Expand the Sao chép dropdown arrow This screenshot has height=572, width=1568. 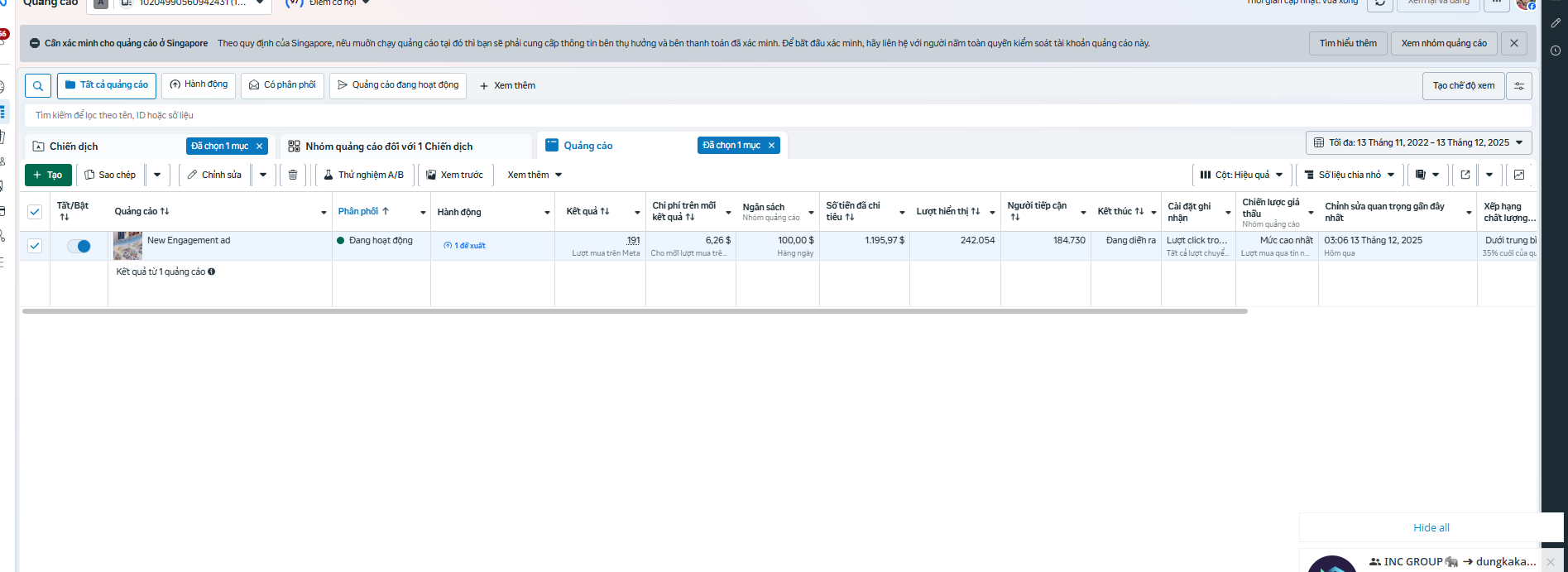tap(157, 175)
